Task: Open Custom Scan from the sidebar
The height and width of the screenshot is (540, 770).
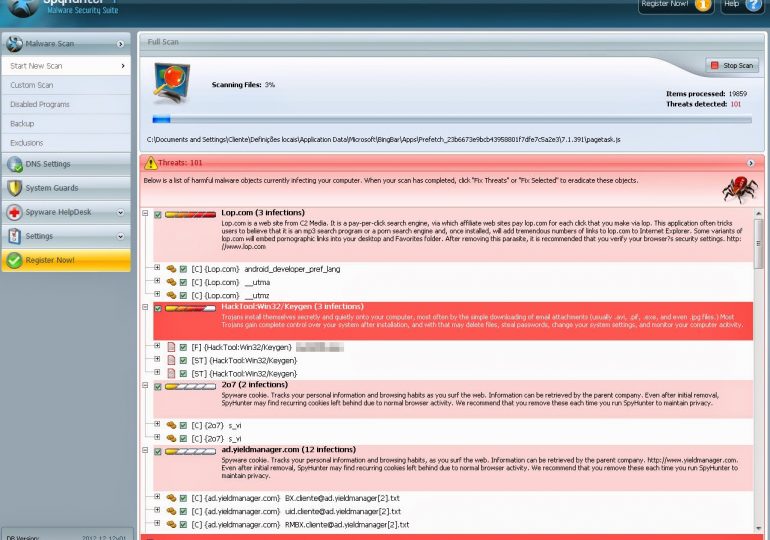Action: pos(32,85)
